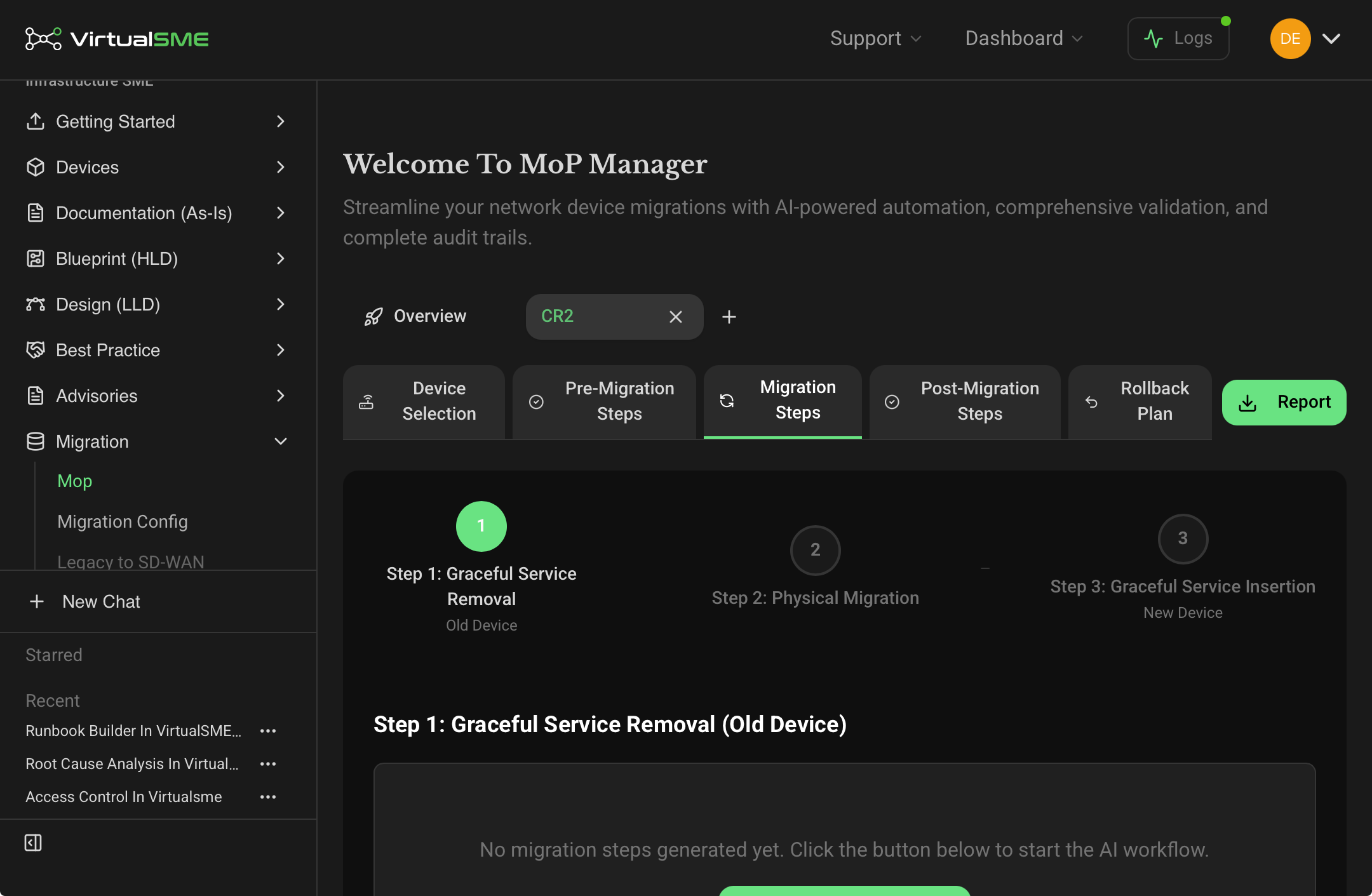Click the Logs button
This screenshot has width=1372, height=896.
1178,39
